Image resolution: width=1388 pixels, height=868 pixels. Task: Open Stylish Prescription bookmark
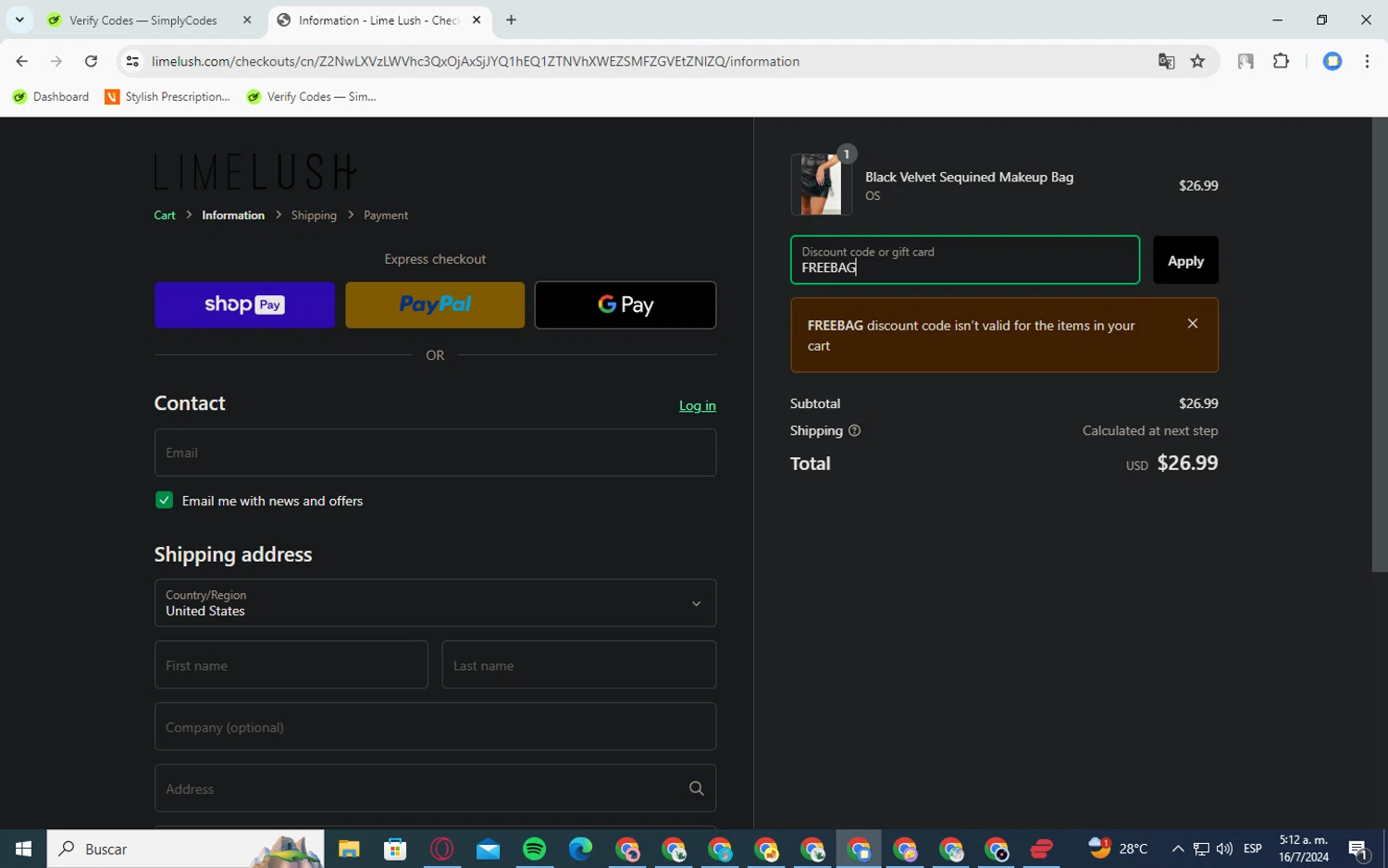click(167, 96)
